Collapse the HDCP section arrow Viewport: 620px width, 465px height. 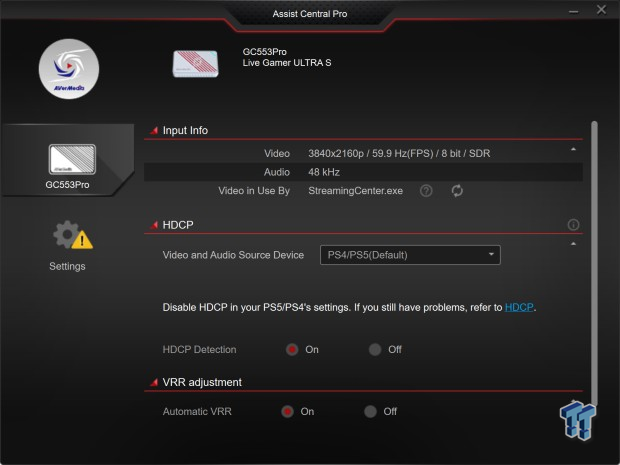pyautogui.click(x=573, y=244)
